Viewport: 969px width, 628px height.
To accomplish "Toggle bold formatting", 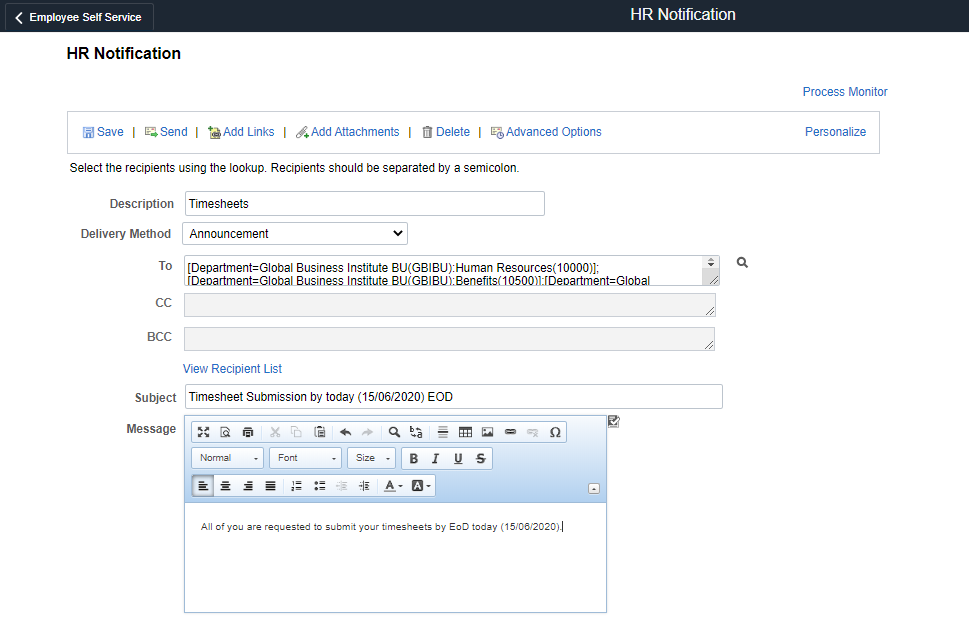I will tap(413, 459).
